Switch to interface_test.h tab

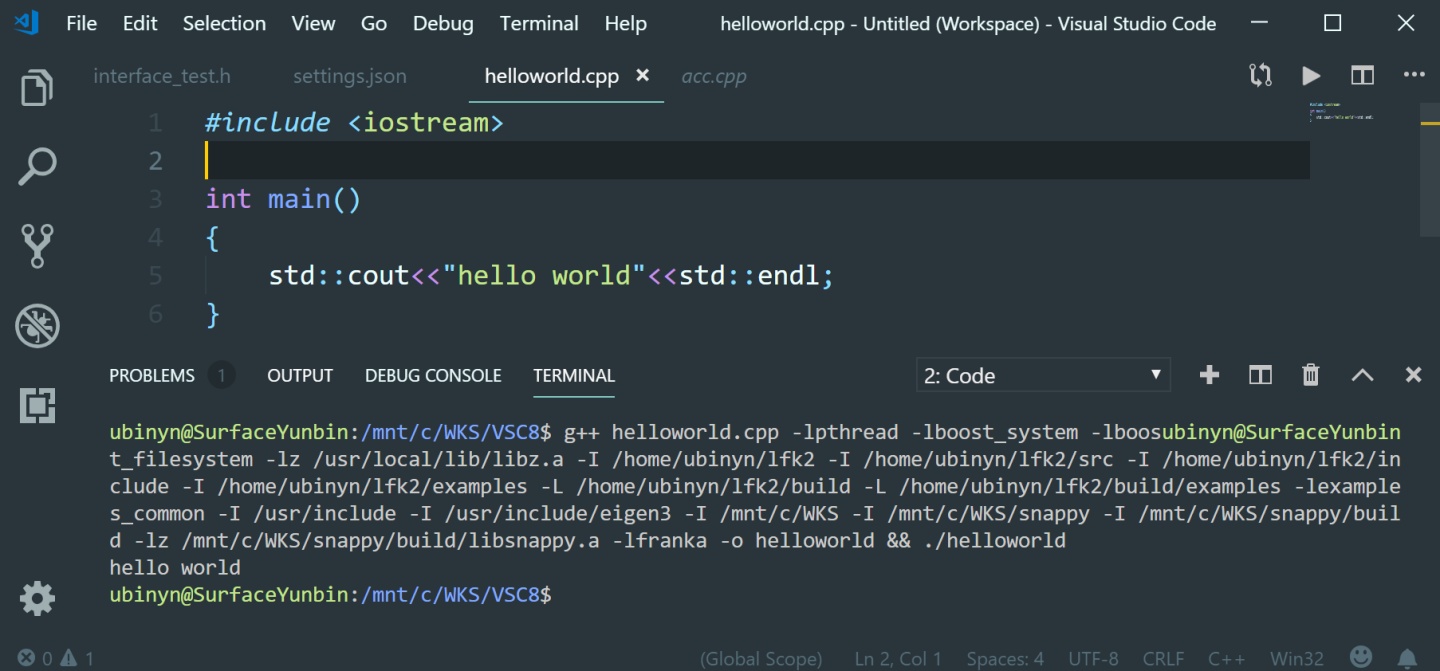(162, 76)
